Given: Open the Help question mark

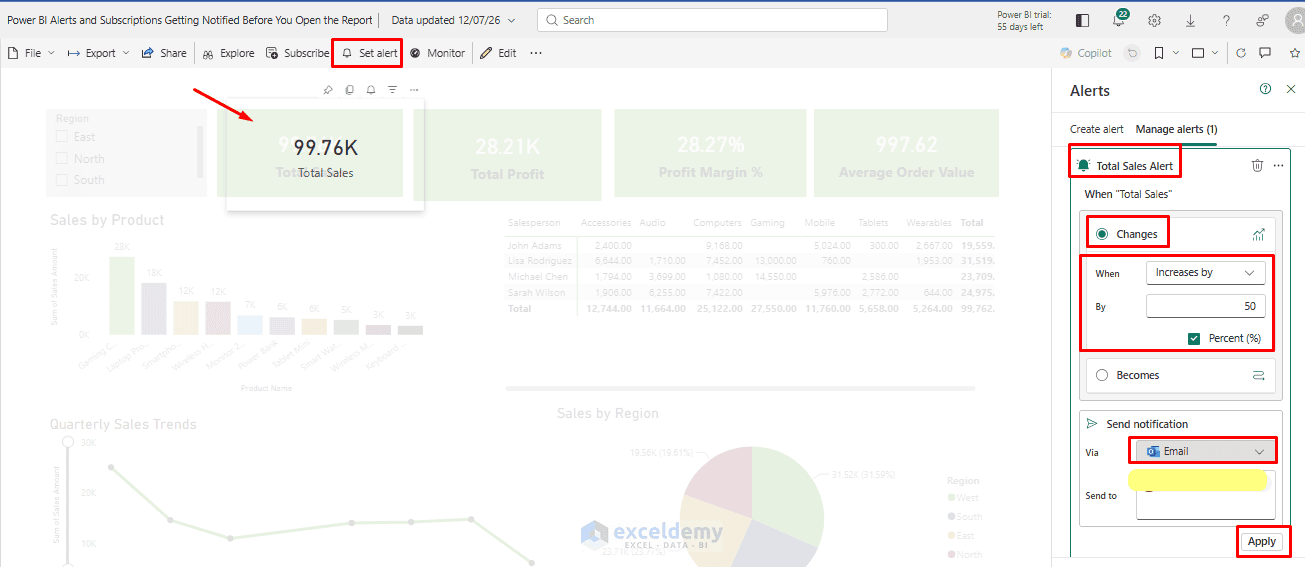Looking at the screenshot, I should 1226,20.
